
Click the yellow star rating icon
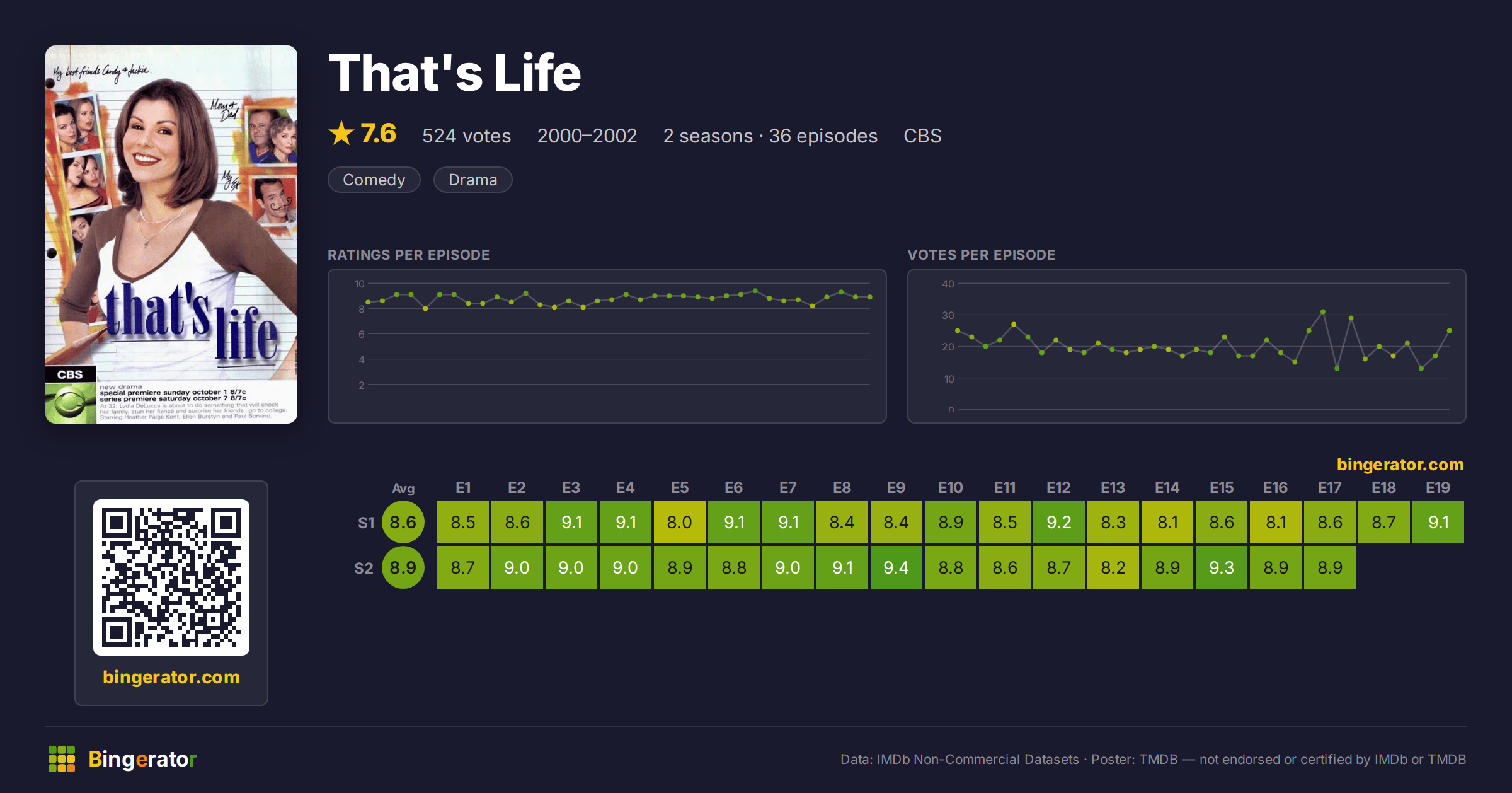[341, 134]
